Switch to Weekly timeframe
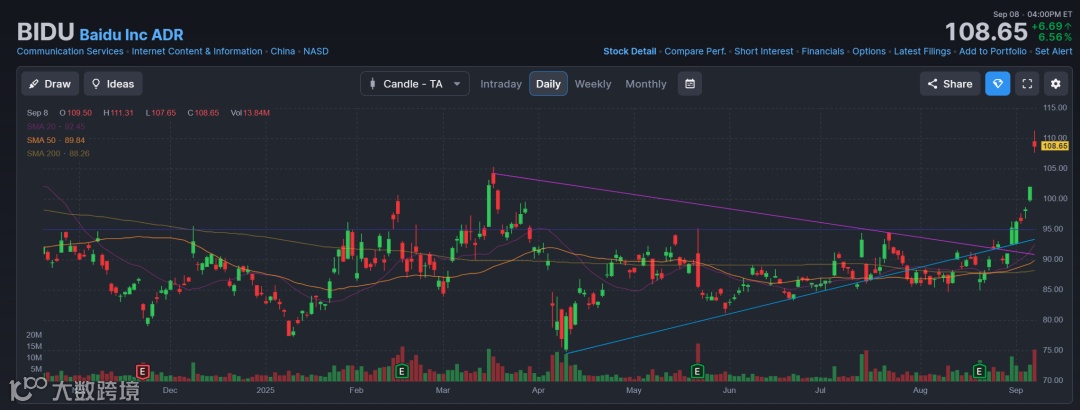Image resolution: width=1080 pixels, height=410 pixels. tap(593, 84)
